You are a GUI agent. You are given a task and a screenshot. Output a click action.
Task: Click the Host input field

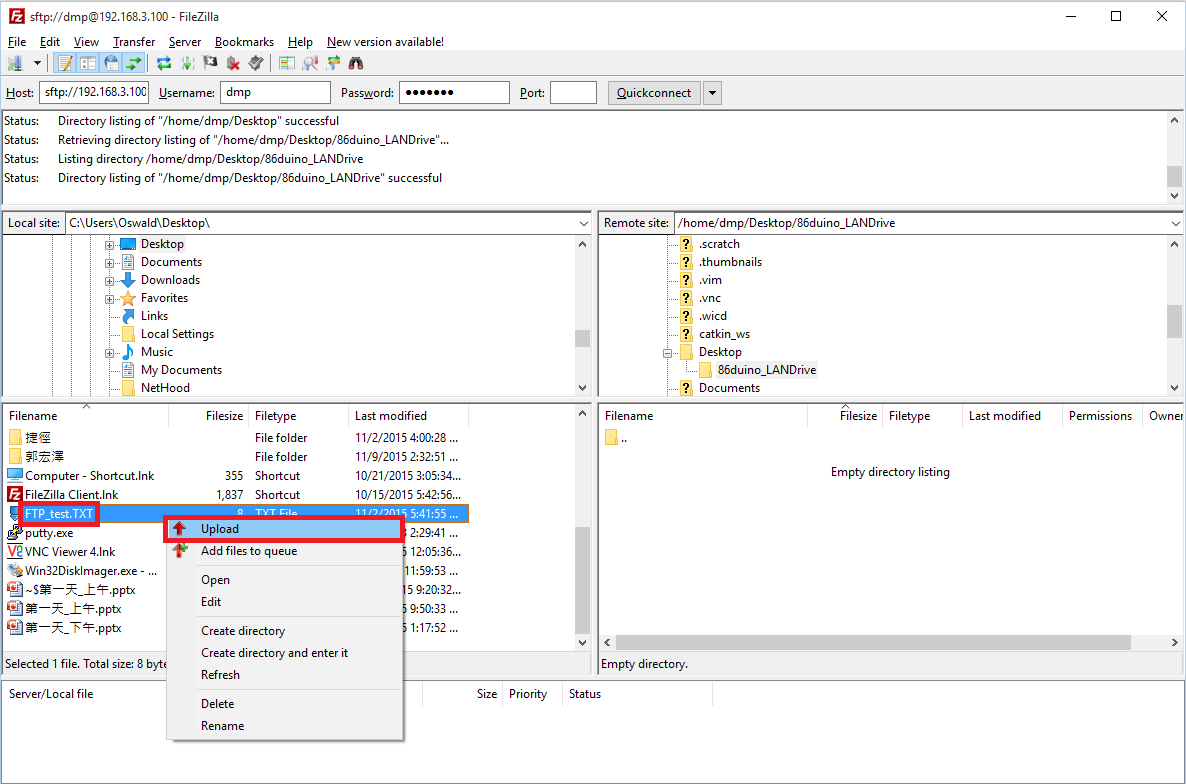point(95,92)
